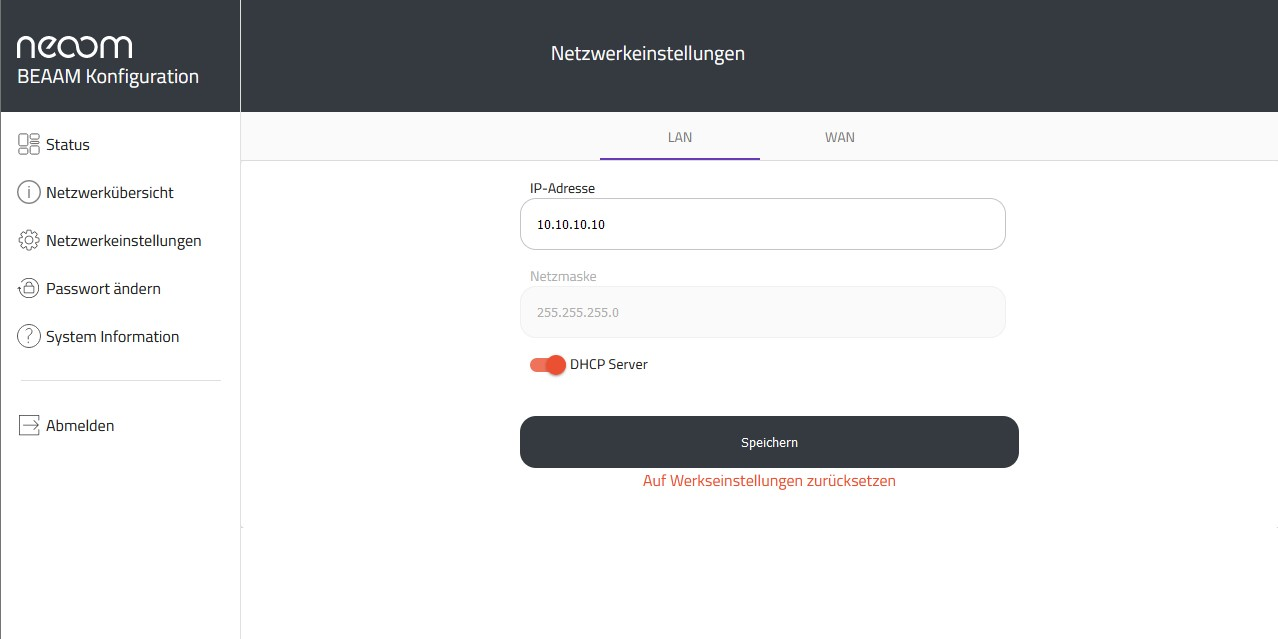The image size is (1278, 639).
Task: Focus the IP-Adresse input field
Action: click(762, 224)
